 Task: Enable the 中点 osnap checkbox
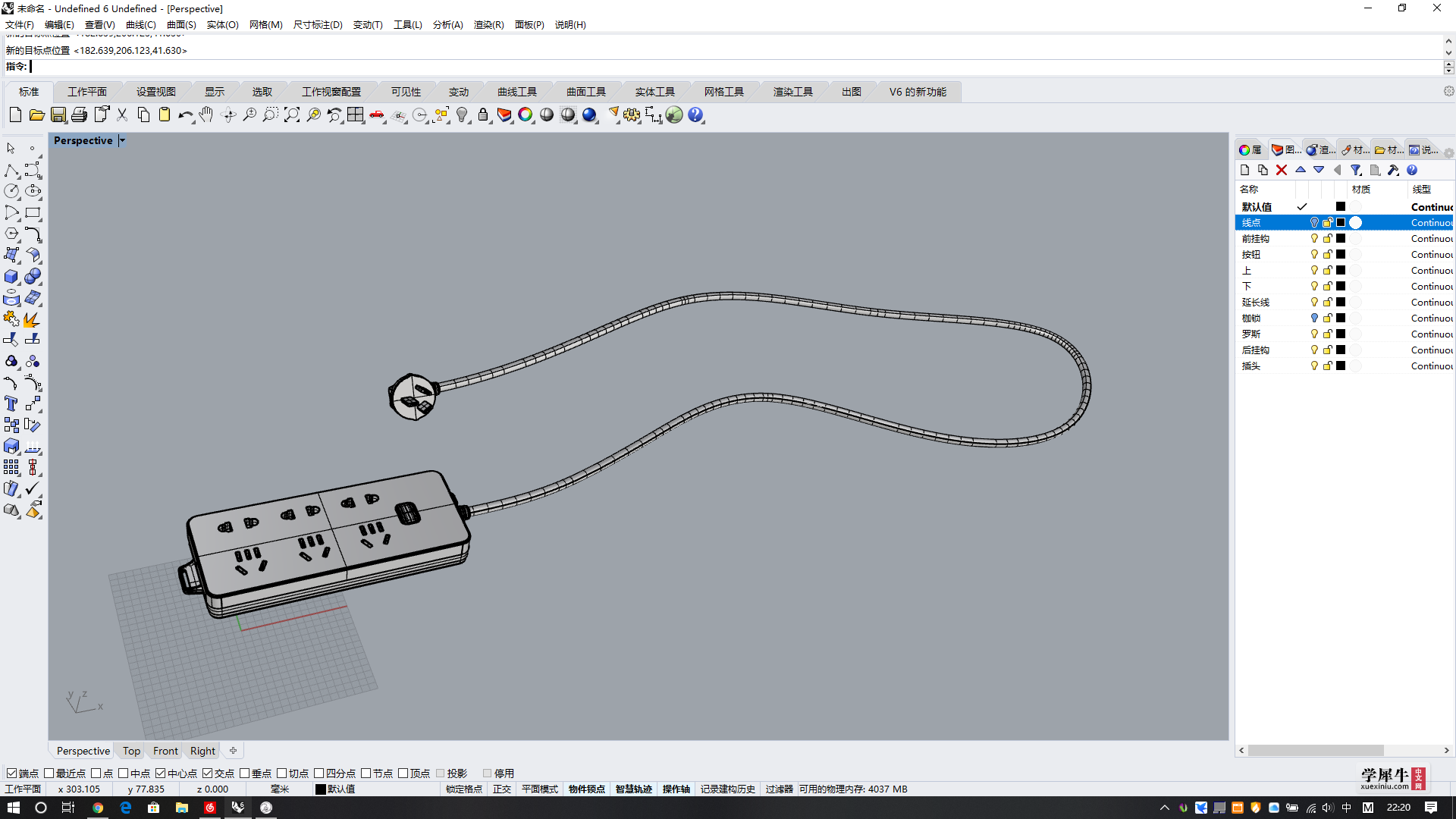124,773
